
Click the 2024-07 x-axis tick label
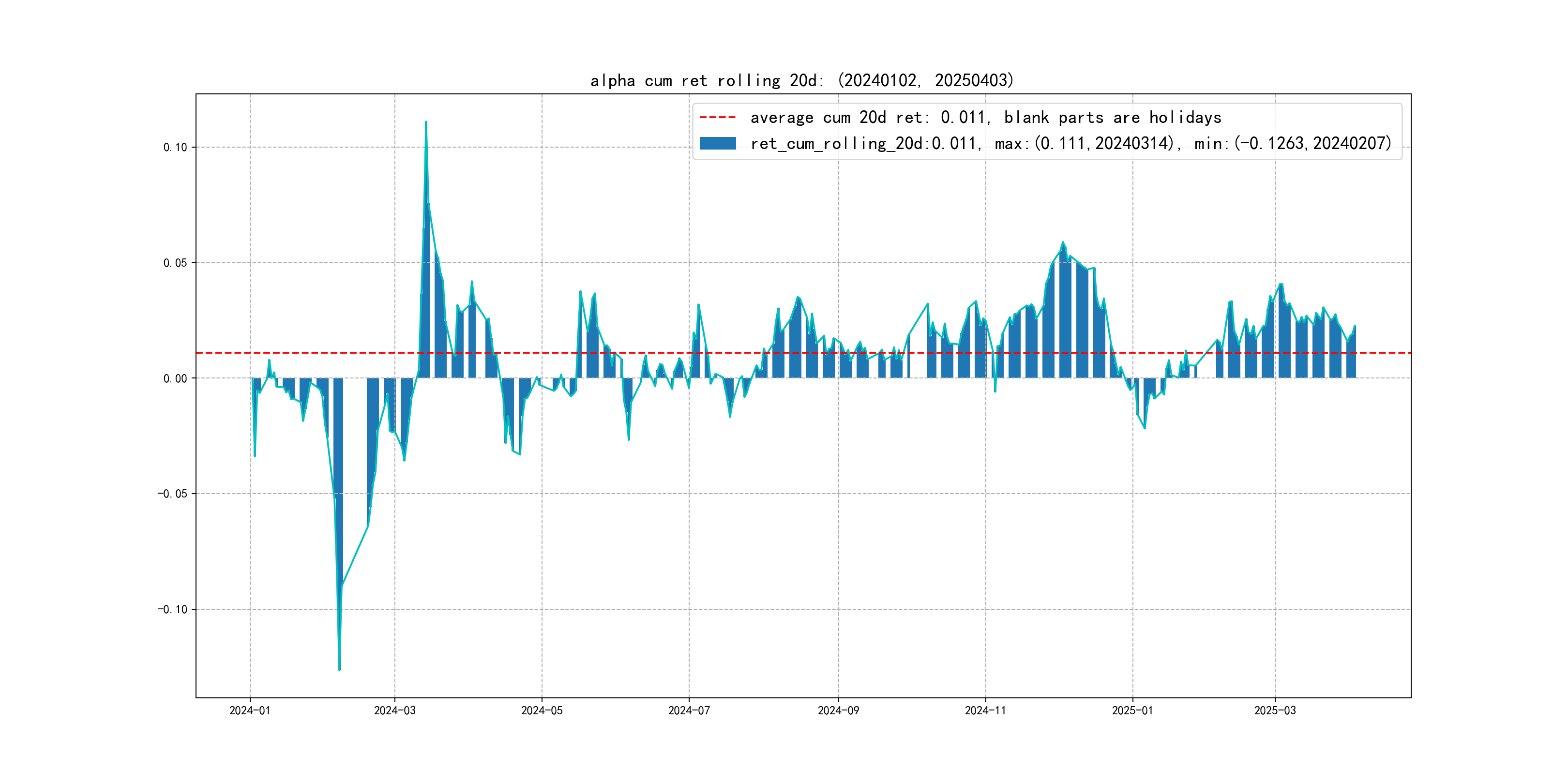click(689, 710)
